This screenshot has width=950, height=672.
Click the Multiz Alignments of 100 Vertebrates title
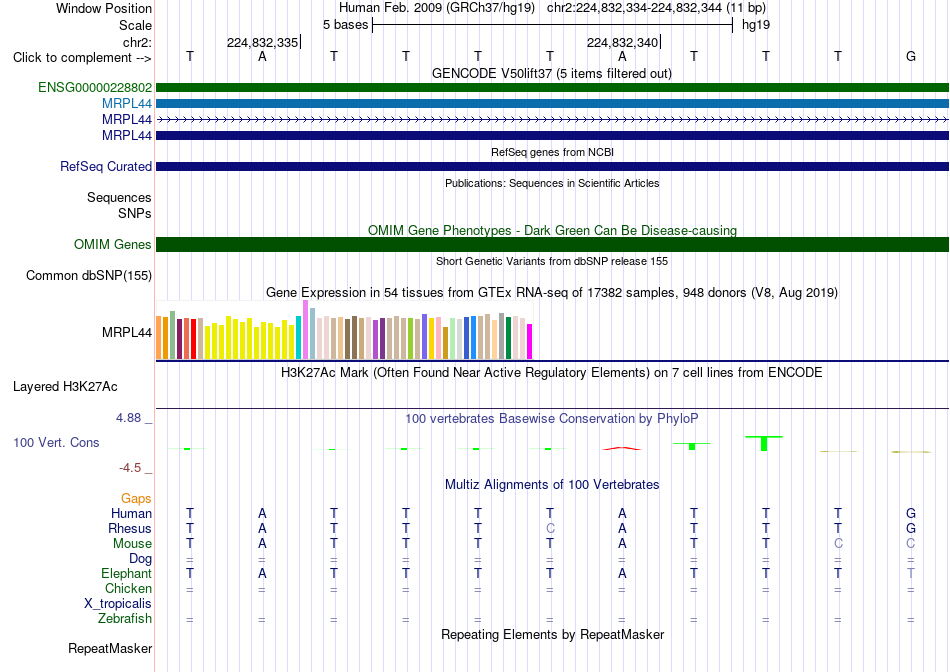point(552,485)
